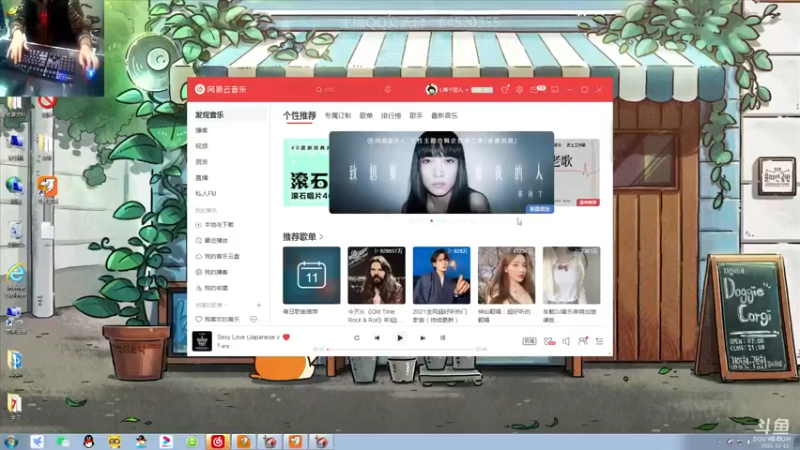
Task: Select the 歌手 tab
Action: tap(416, 116)
